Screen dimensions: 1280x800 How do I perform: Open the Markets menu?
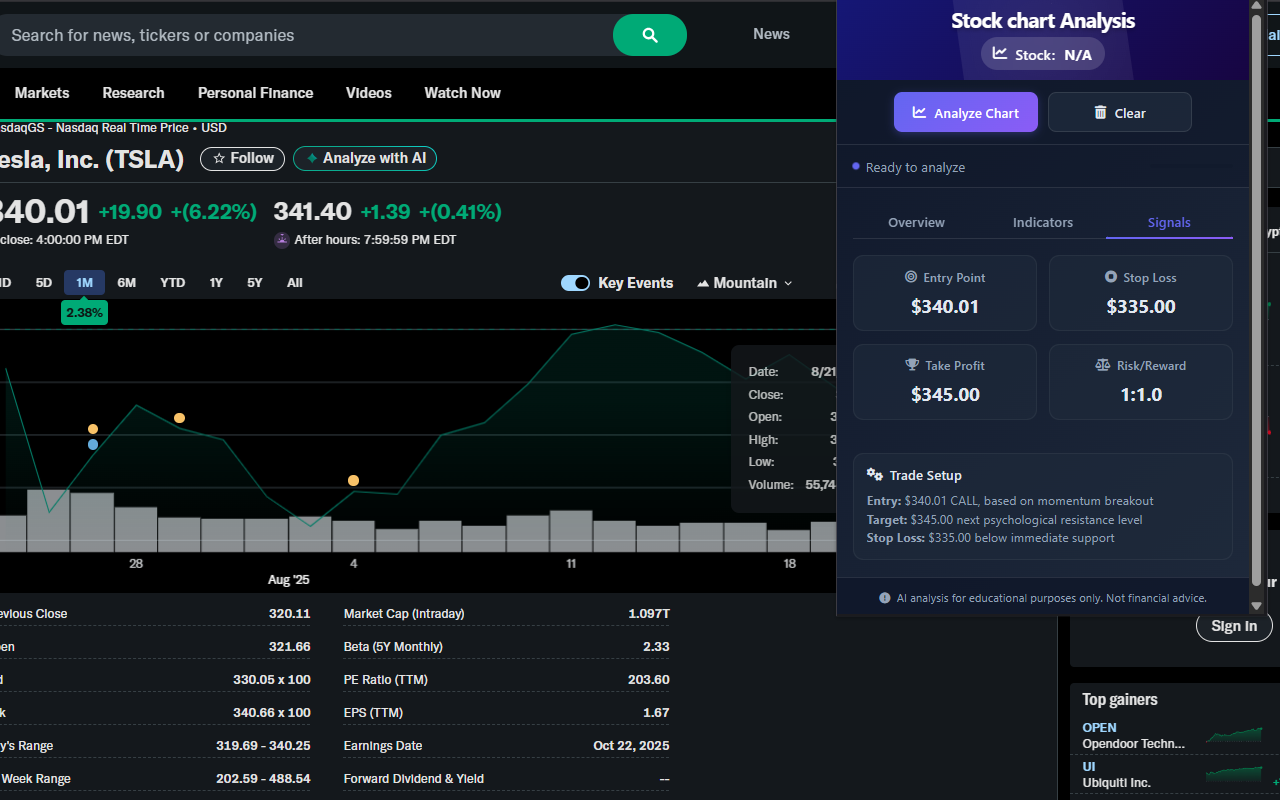click(42, 93)
